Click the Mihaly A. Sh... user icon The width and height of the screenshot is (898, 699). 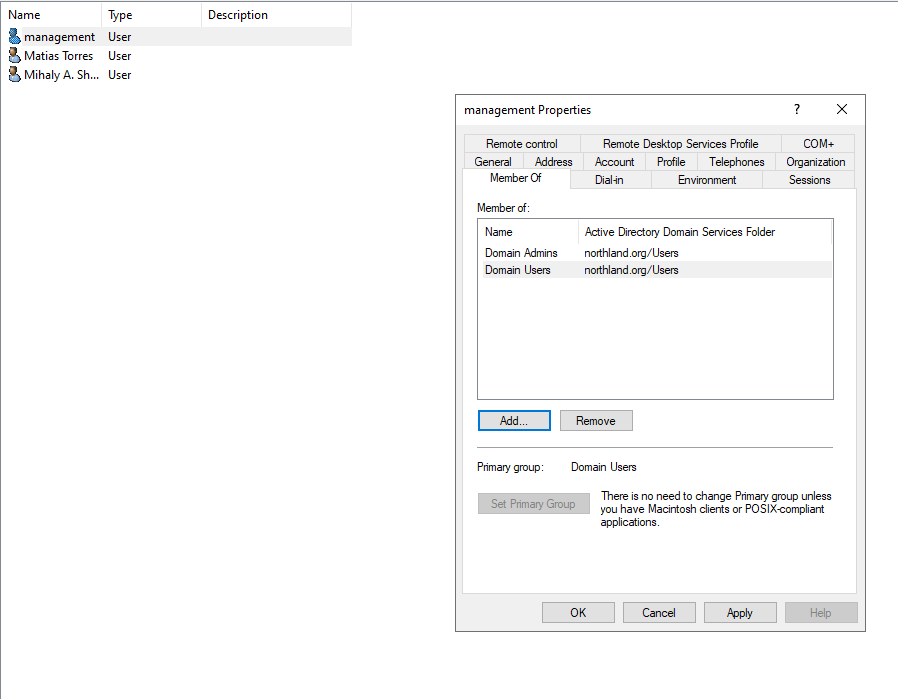click(x=14, y=75)
